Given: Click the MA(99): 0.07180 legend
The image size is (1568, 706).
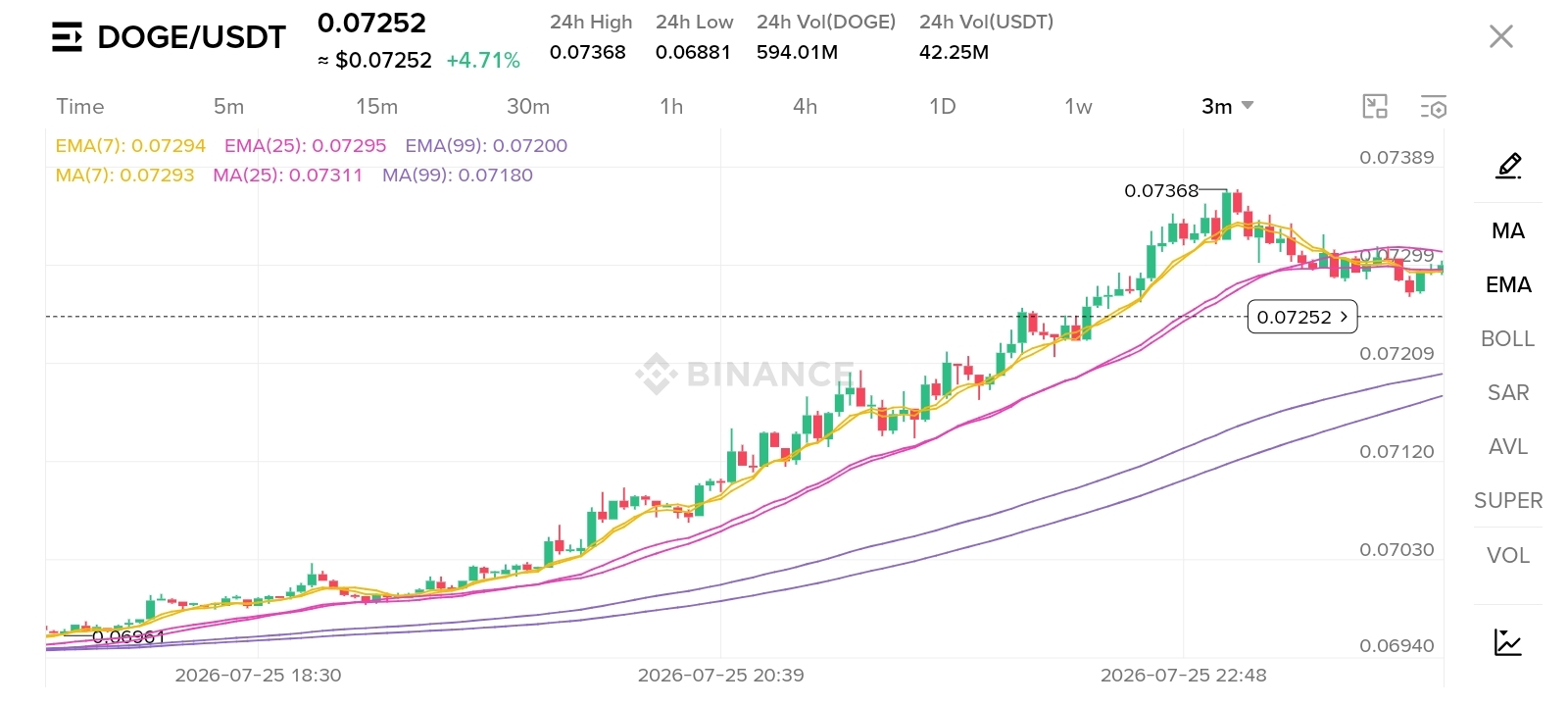Looking at the screenshot, I should point(458,175).
